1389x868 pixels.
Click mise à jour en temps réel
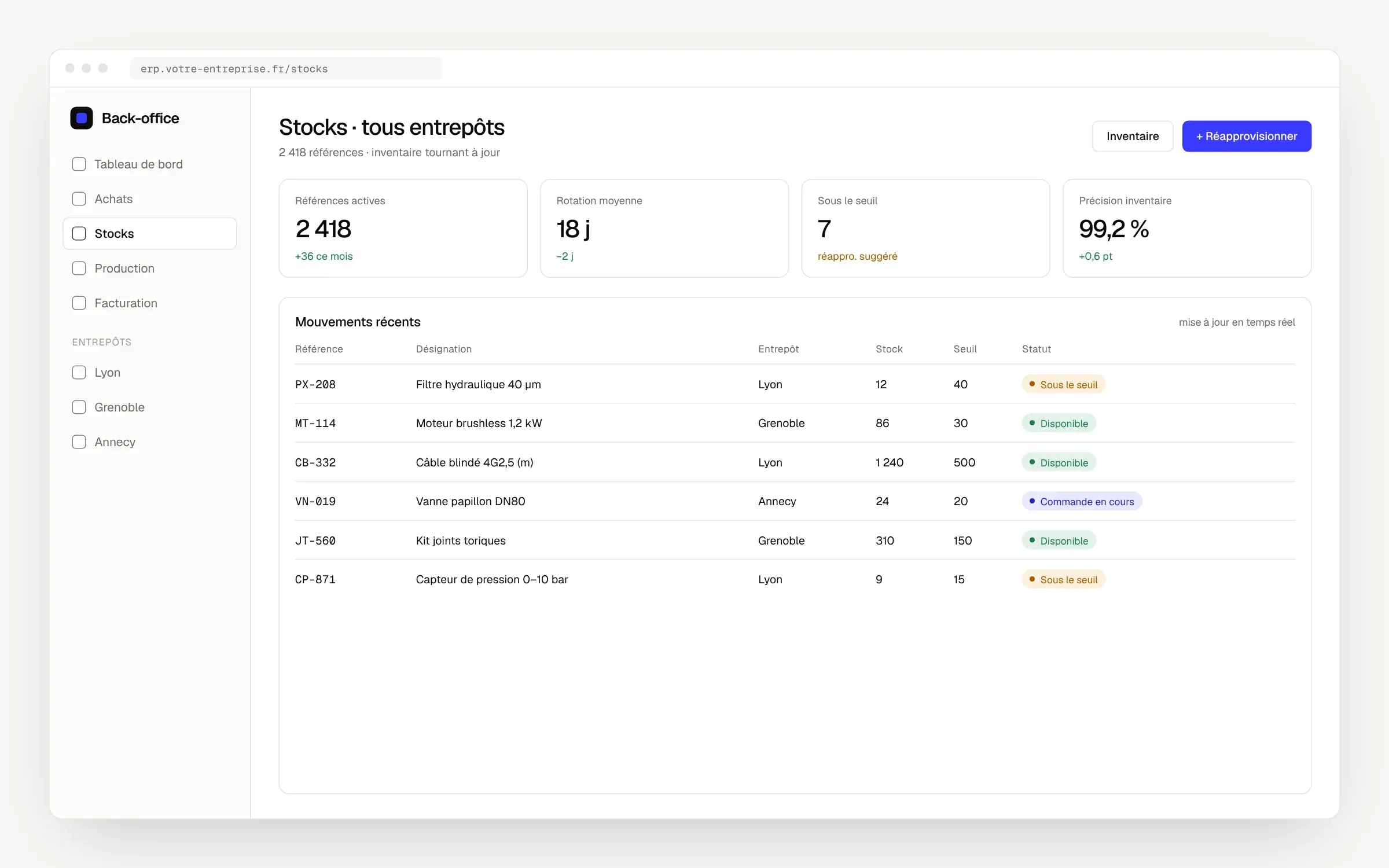pos(1237,322)
